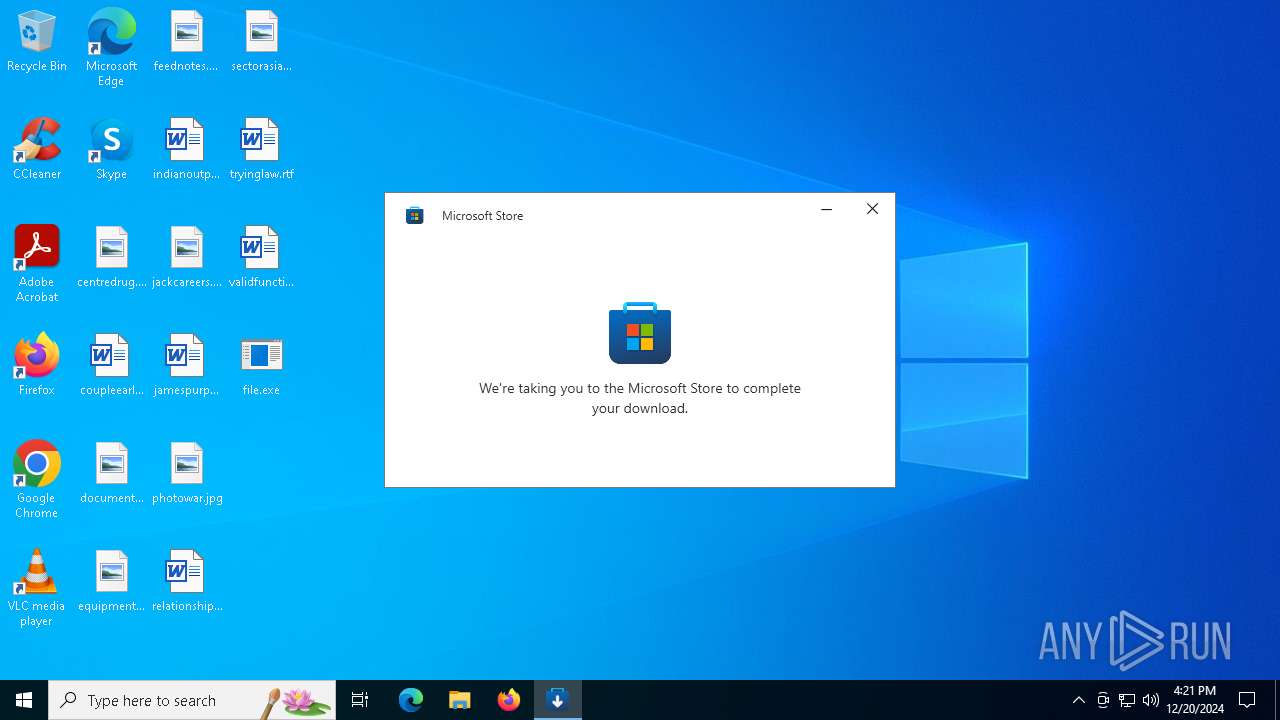Click the Store installer taskbar button

click(558, 700)
